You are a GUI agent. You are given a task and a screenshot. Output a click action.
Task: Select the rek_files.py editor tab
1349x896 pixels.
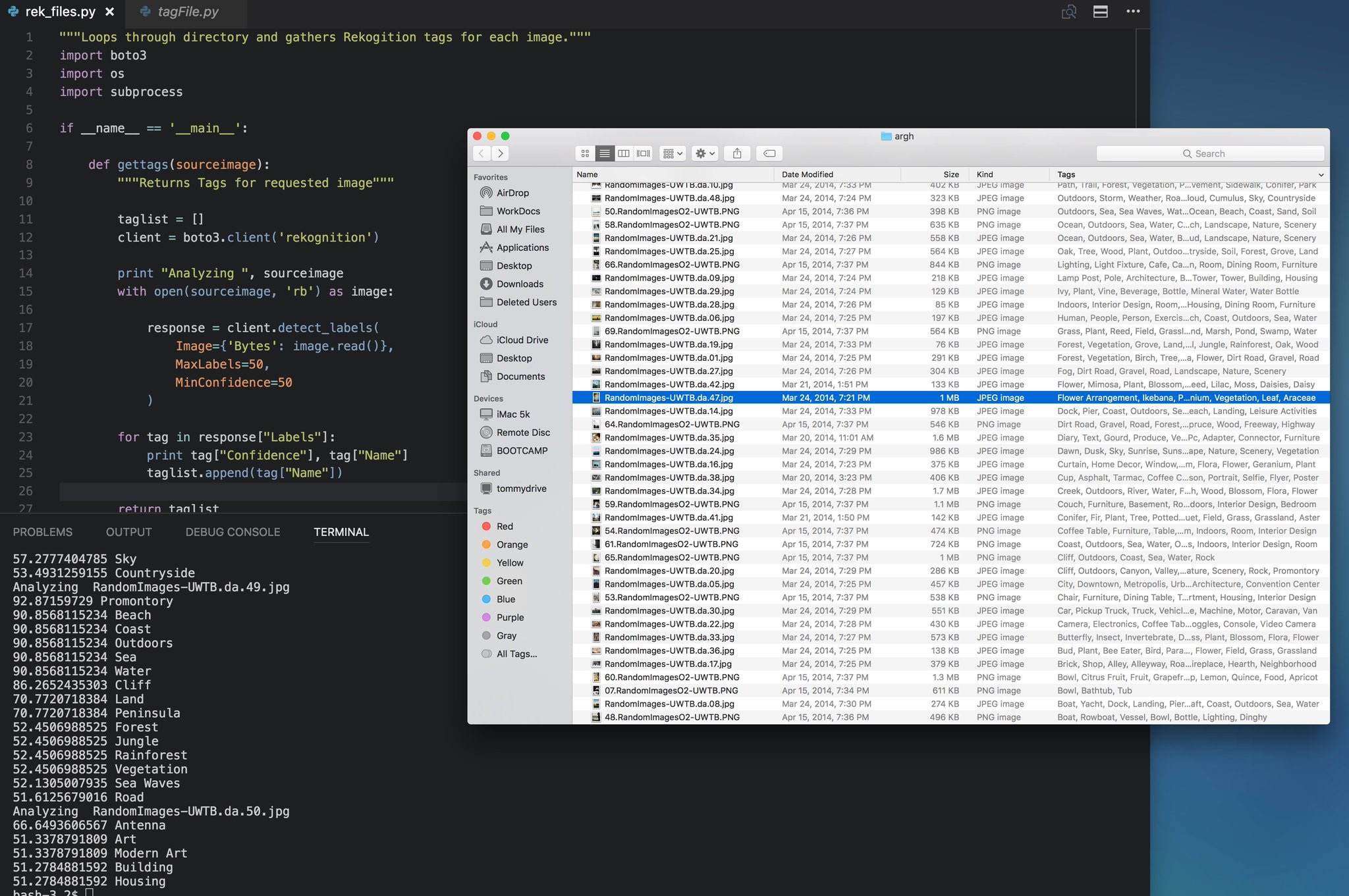coord(61,12)
